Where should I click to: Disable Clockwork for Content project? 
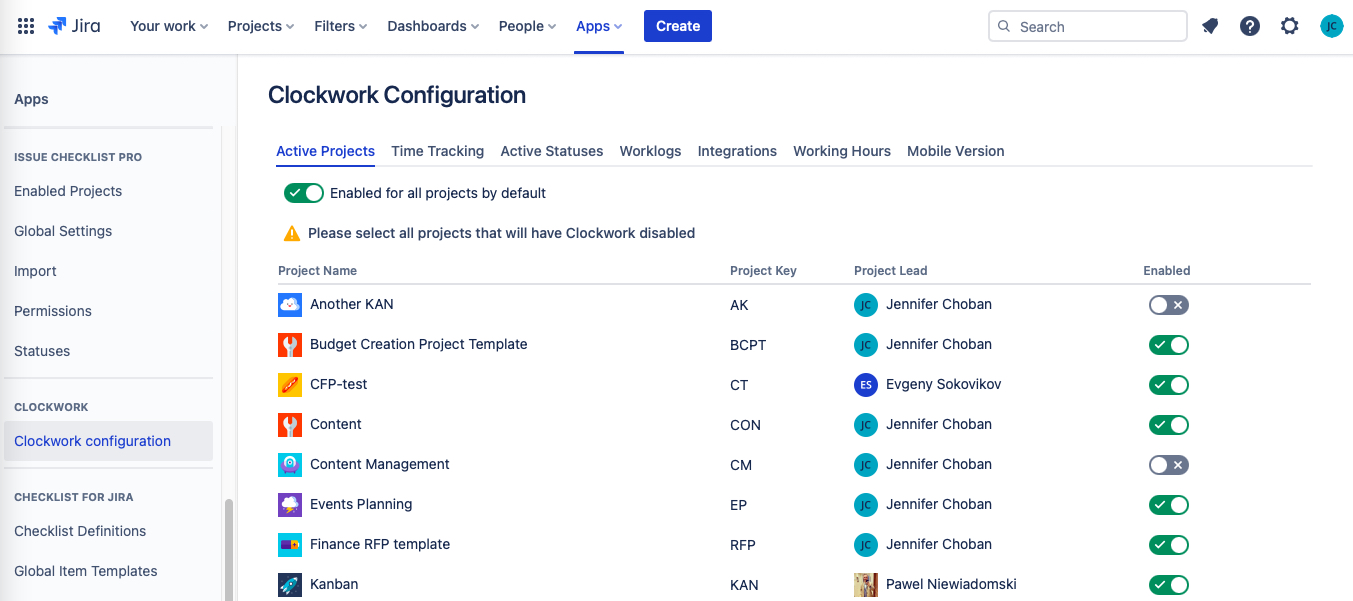[x=1169, y=425]
